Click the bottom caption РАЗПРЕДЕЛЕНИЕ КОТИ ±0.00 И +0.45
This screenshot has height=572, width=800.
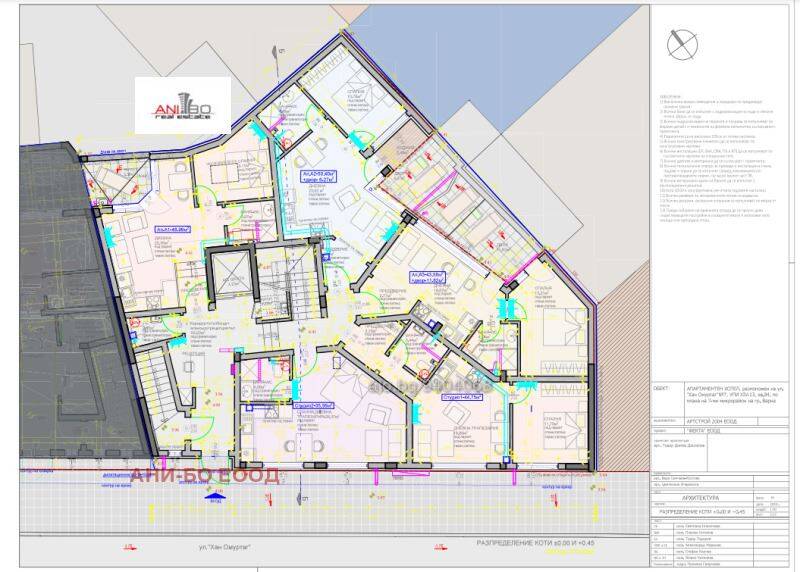[535, 543]
